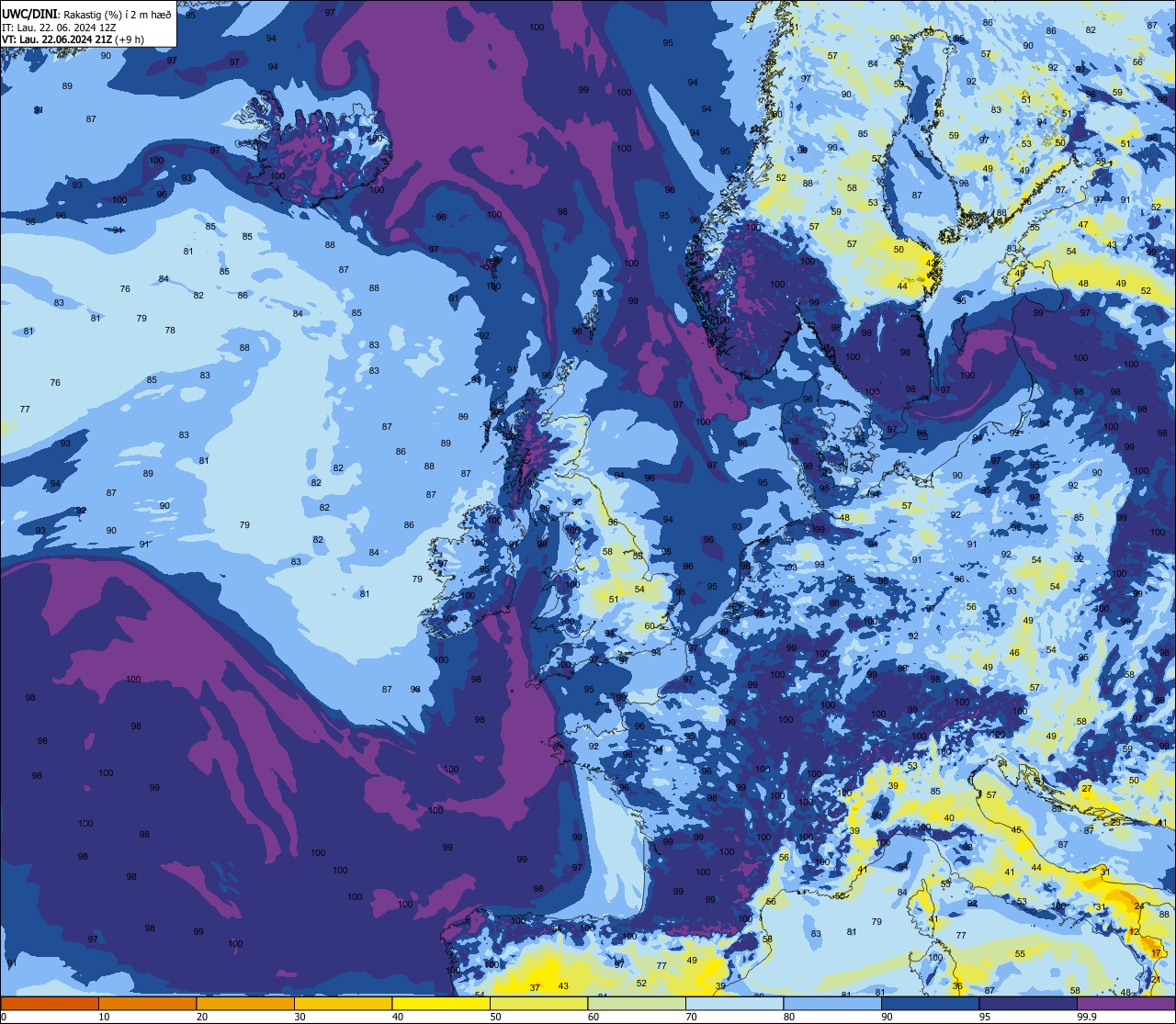Screen dimensions: 1176x1024
Task: Click the legend label 10
Action: (x=104, y=1017)
